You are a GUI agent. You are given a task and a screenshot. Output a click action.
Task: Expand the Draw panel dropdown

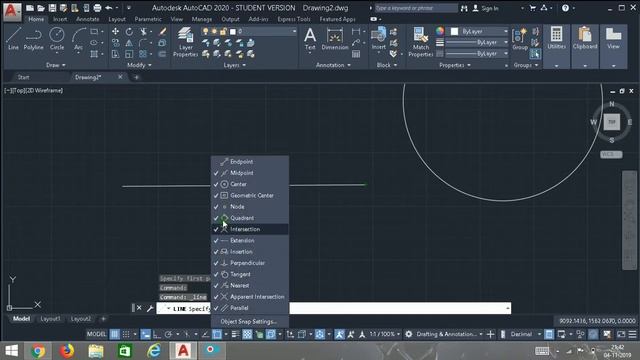[x=56, y=65]
